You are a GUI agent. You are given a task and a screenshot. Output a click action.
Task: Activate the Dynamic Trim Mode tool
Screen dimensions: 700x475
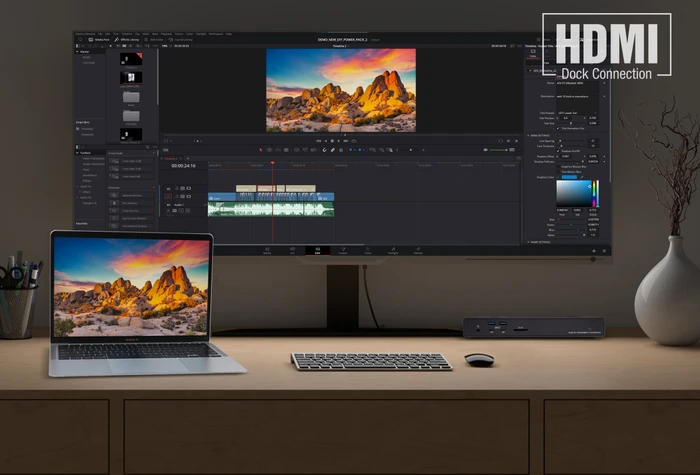click(x=278, y=150)
